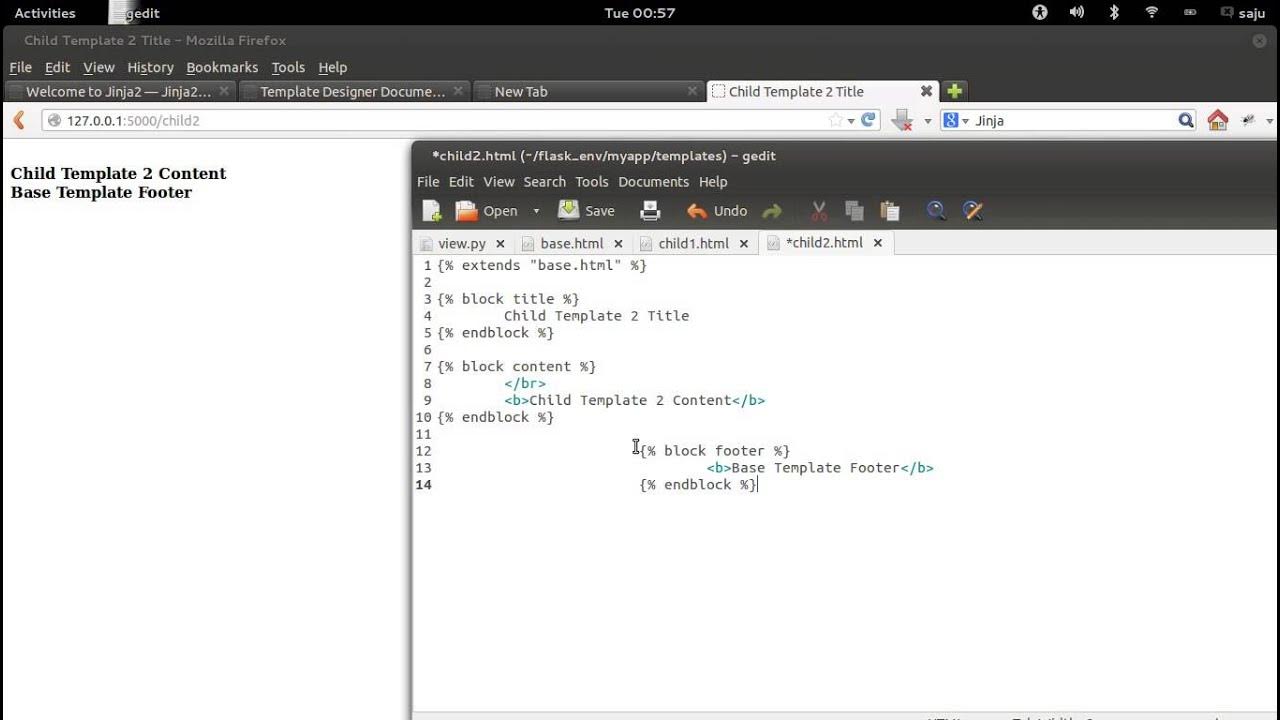This screenshot has height=720, width=1280.
Task: Open gedit's Documents menu
Action: tap(653, 182)
